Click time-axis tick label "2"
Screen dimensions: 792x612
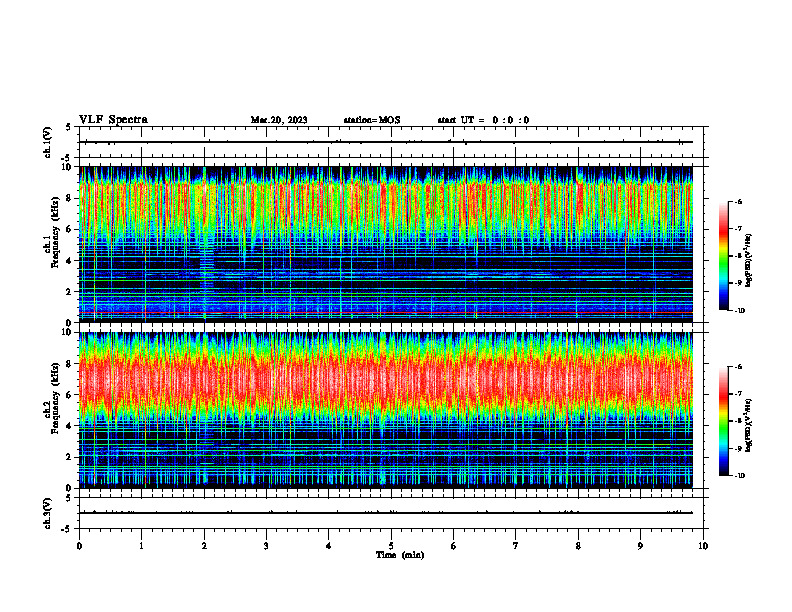[x=204, y=546]
